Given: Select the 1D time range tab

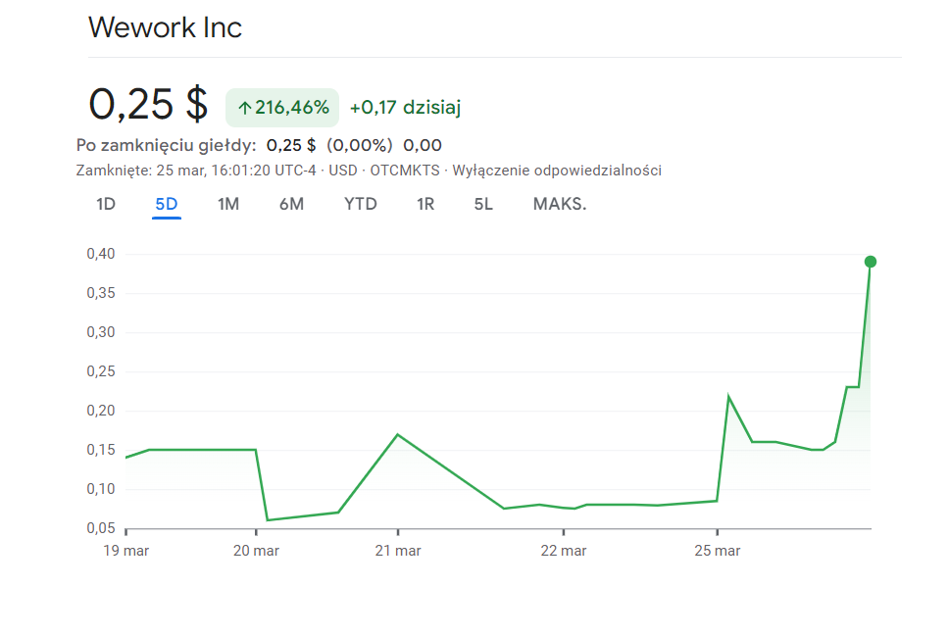Looking at the screenshot, I should (x=106, y=204).
